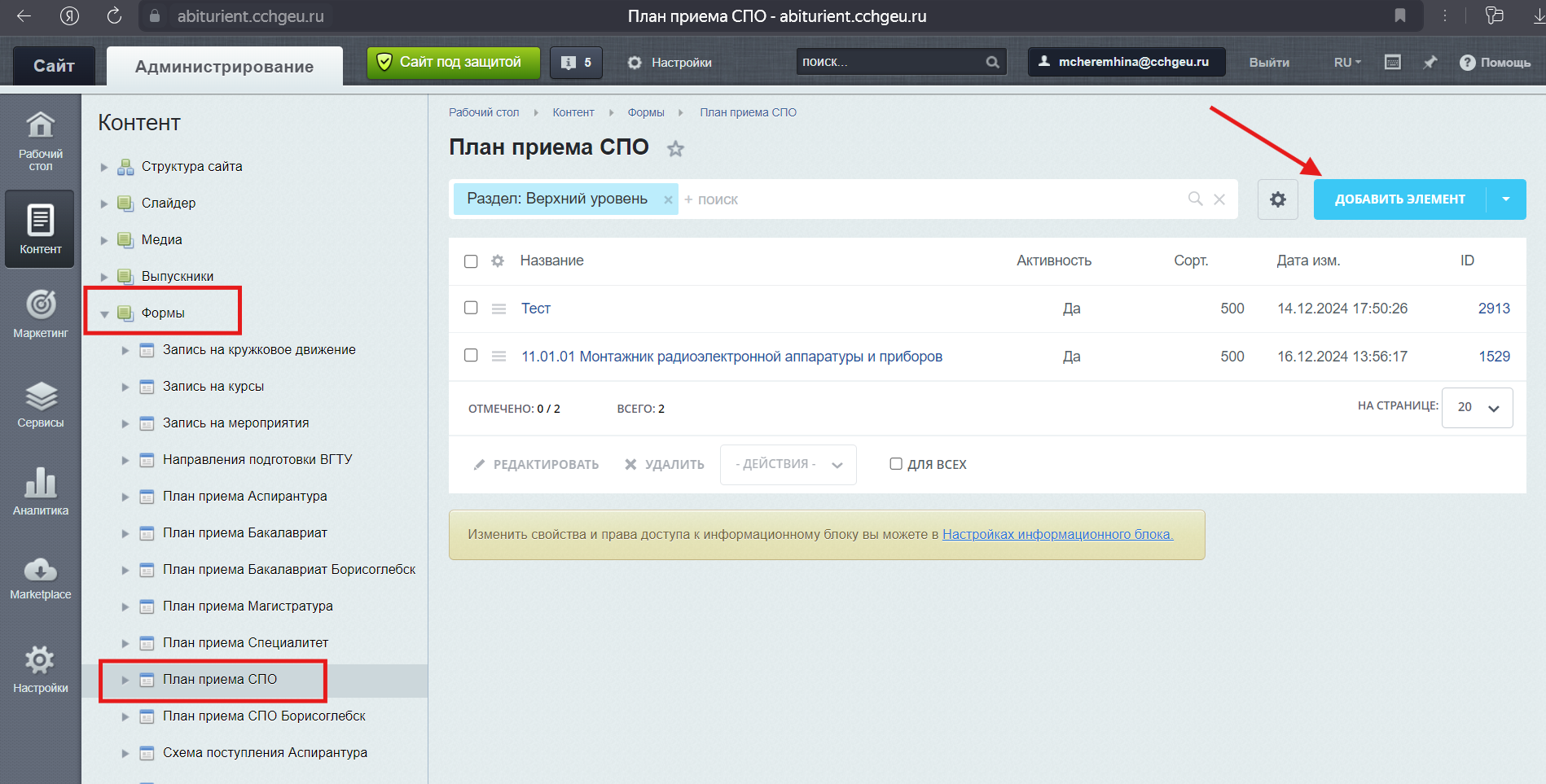Open the items per page dropdown

[x=1477, y=407]
